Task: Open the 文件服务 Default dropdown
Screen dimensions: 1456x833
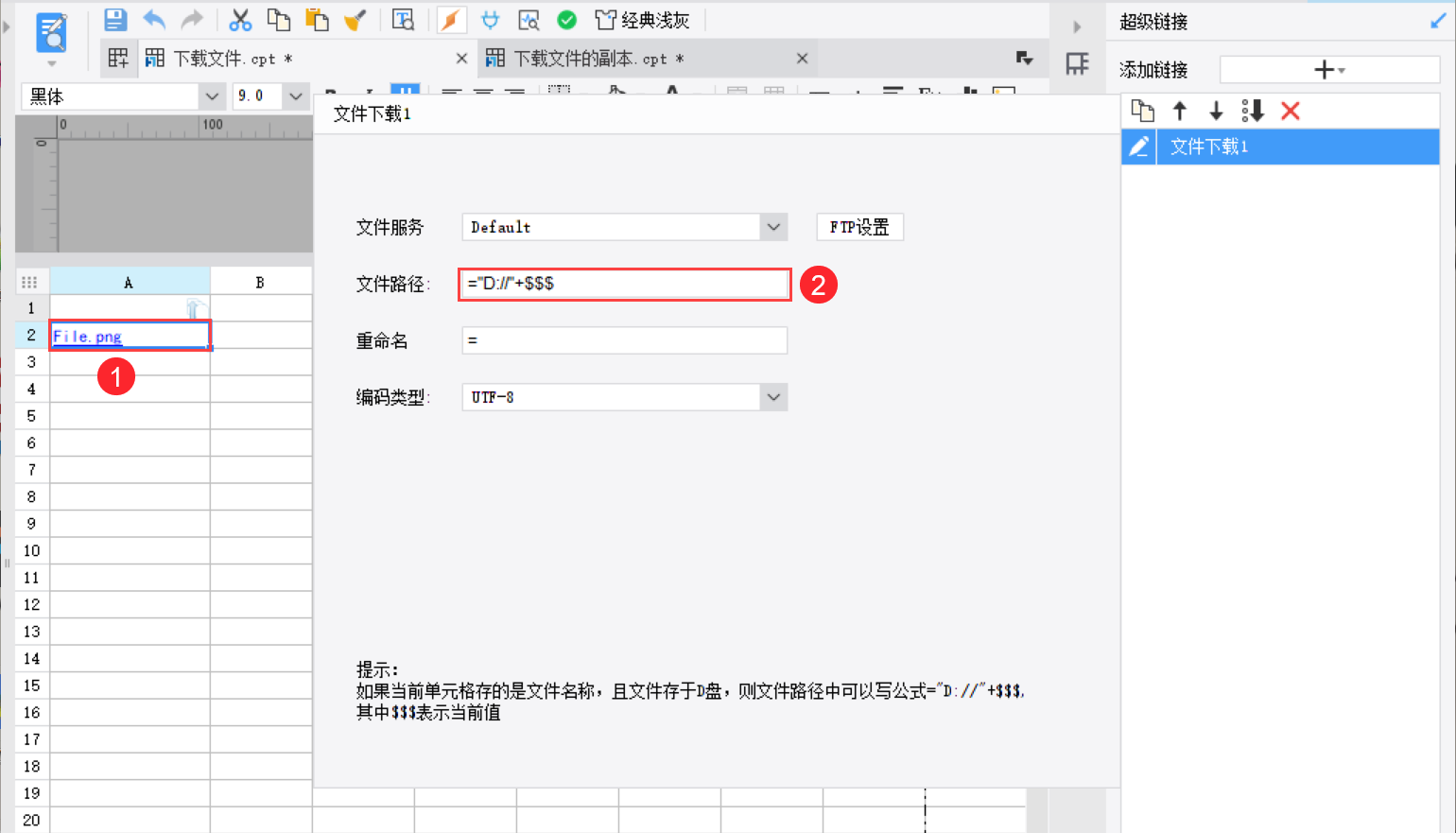Action: (x=773, y=227)
